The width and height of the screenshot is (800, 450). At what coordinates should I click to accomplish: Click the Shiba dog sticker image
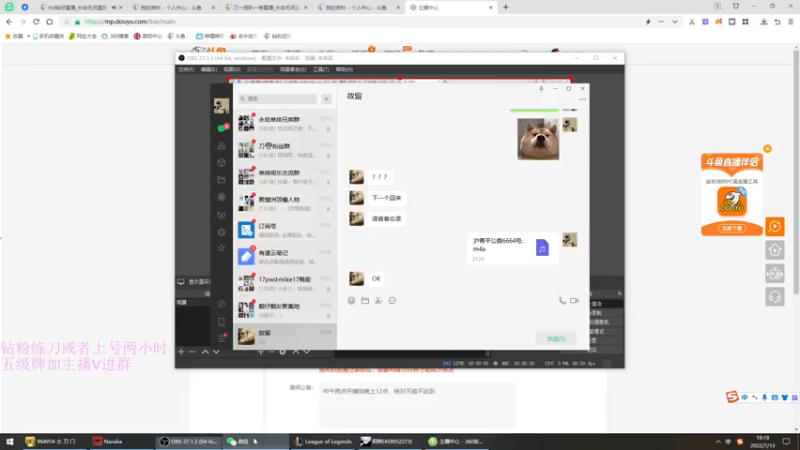click(538, 139)
